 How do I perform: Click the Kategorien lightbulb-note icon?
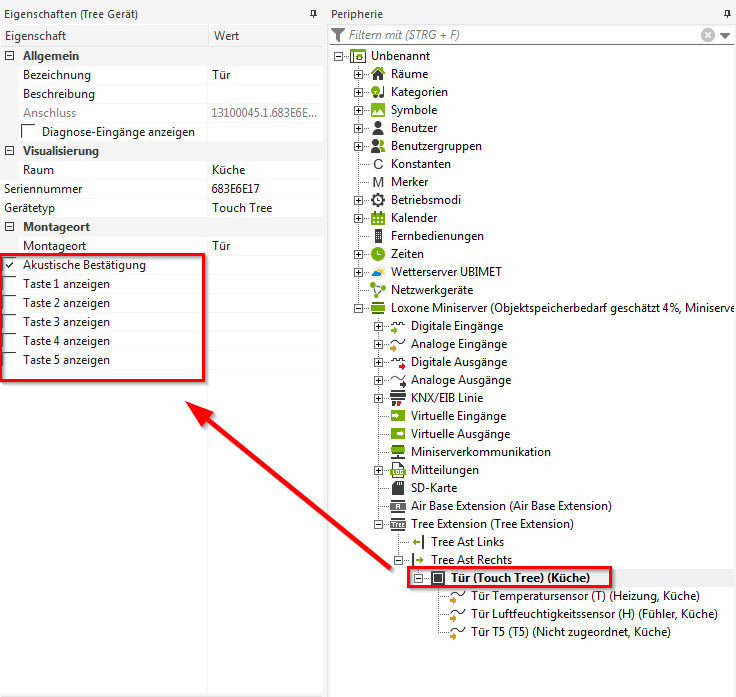tap(378, 92)
